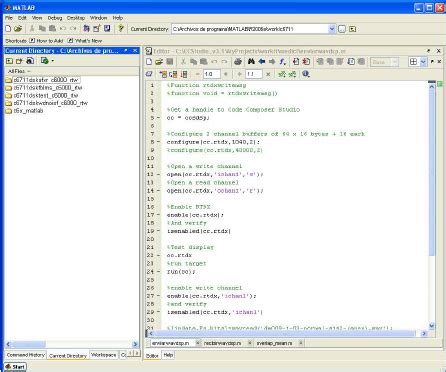Create new folder in Current Directory panel

coord(19,61)
